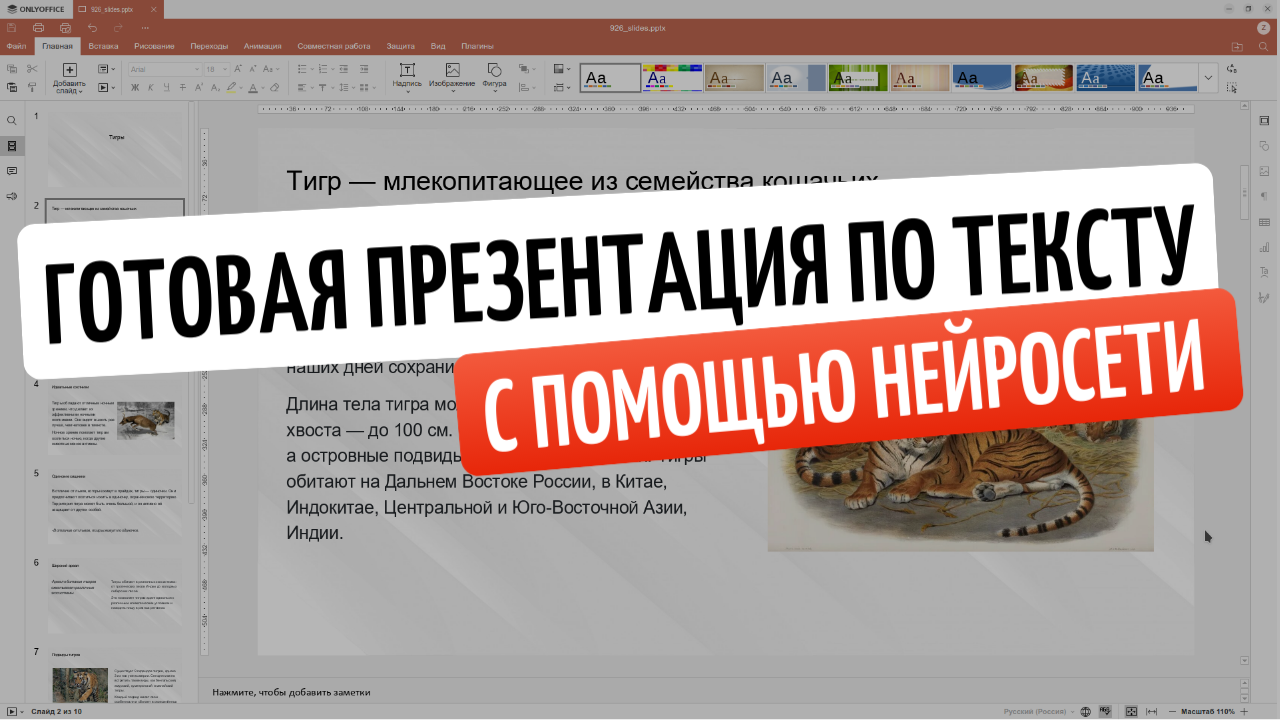Open the Change case dropdown
The height and width of the screenshot is (720, 1280).
272,69
